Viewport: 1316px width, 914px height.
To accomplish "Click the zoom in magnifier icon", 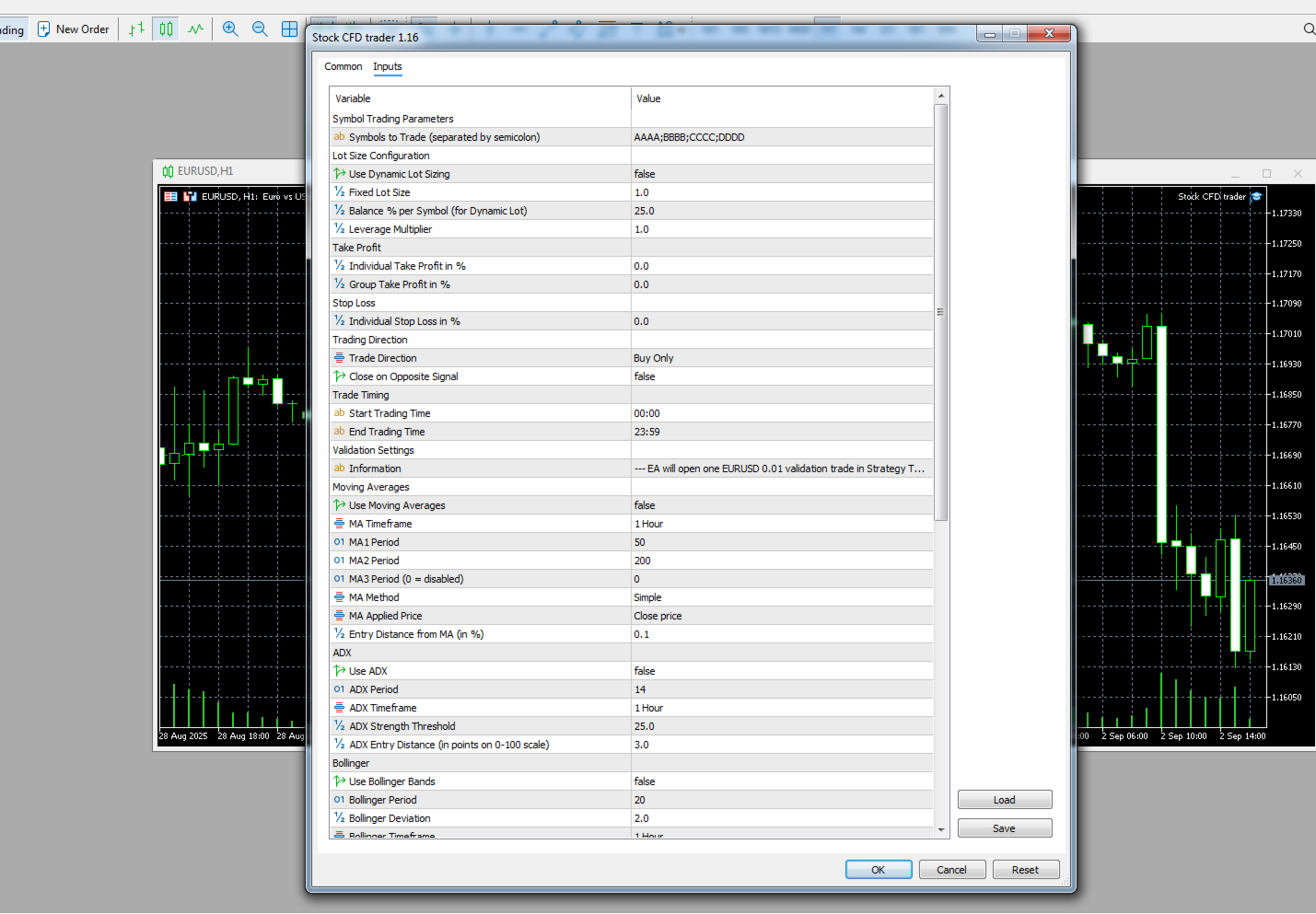I will point(230,29).
